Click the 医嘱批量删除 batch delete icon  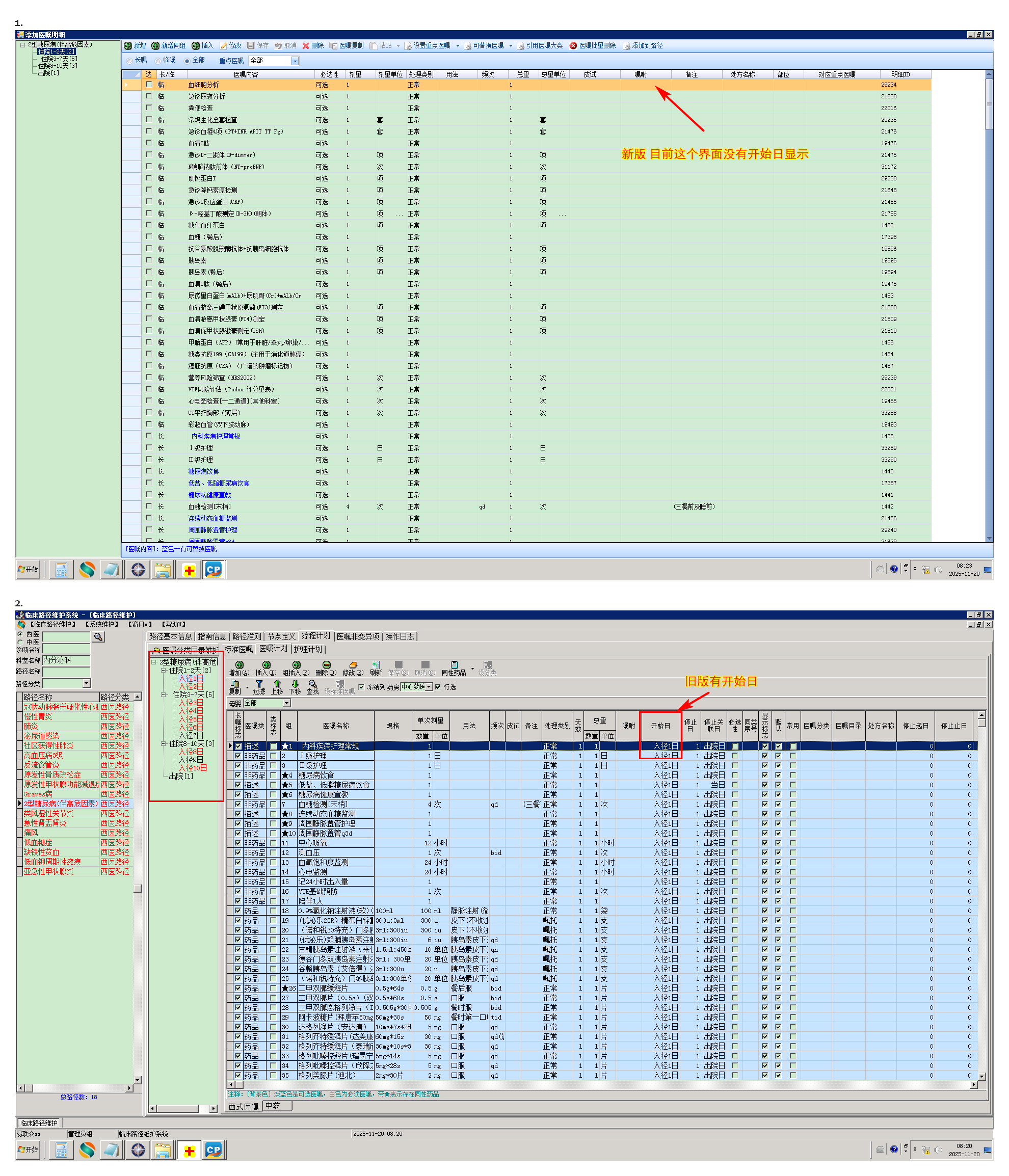(573, 46)
